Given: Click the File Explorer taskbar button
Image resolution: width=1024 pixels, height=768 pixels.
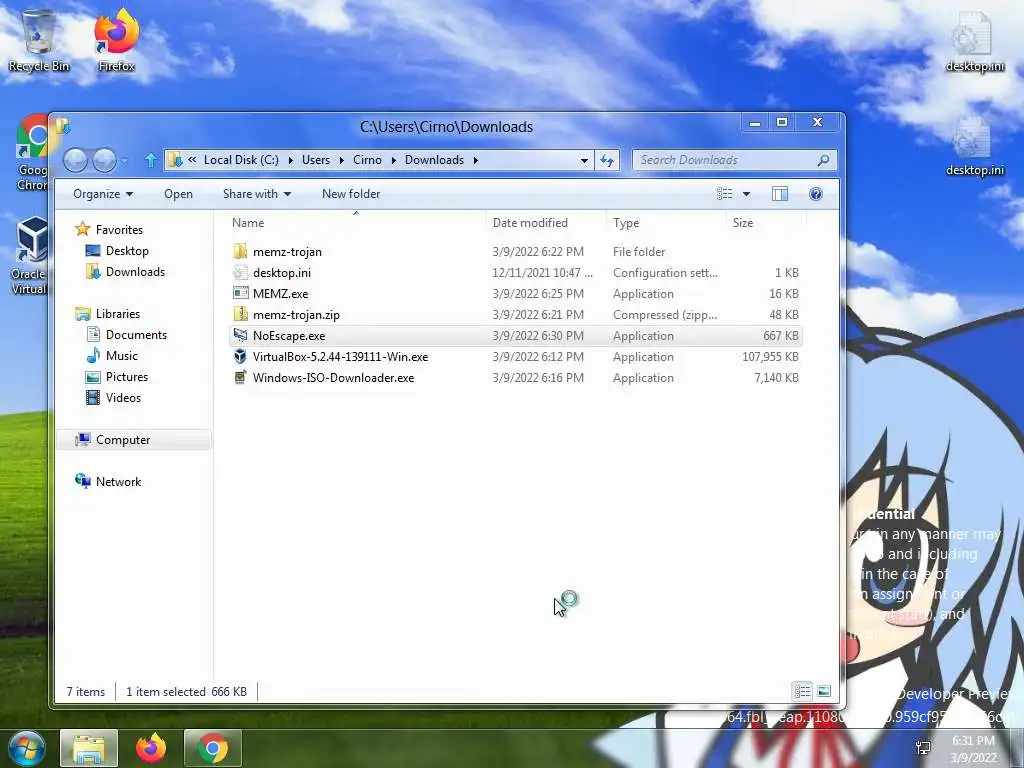Looking at the screenshot, I should click(x=89, y=748).
